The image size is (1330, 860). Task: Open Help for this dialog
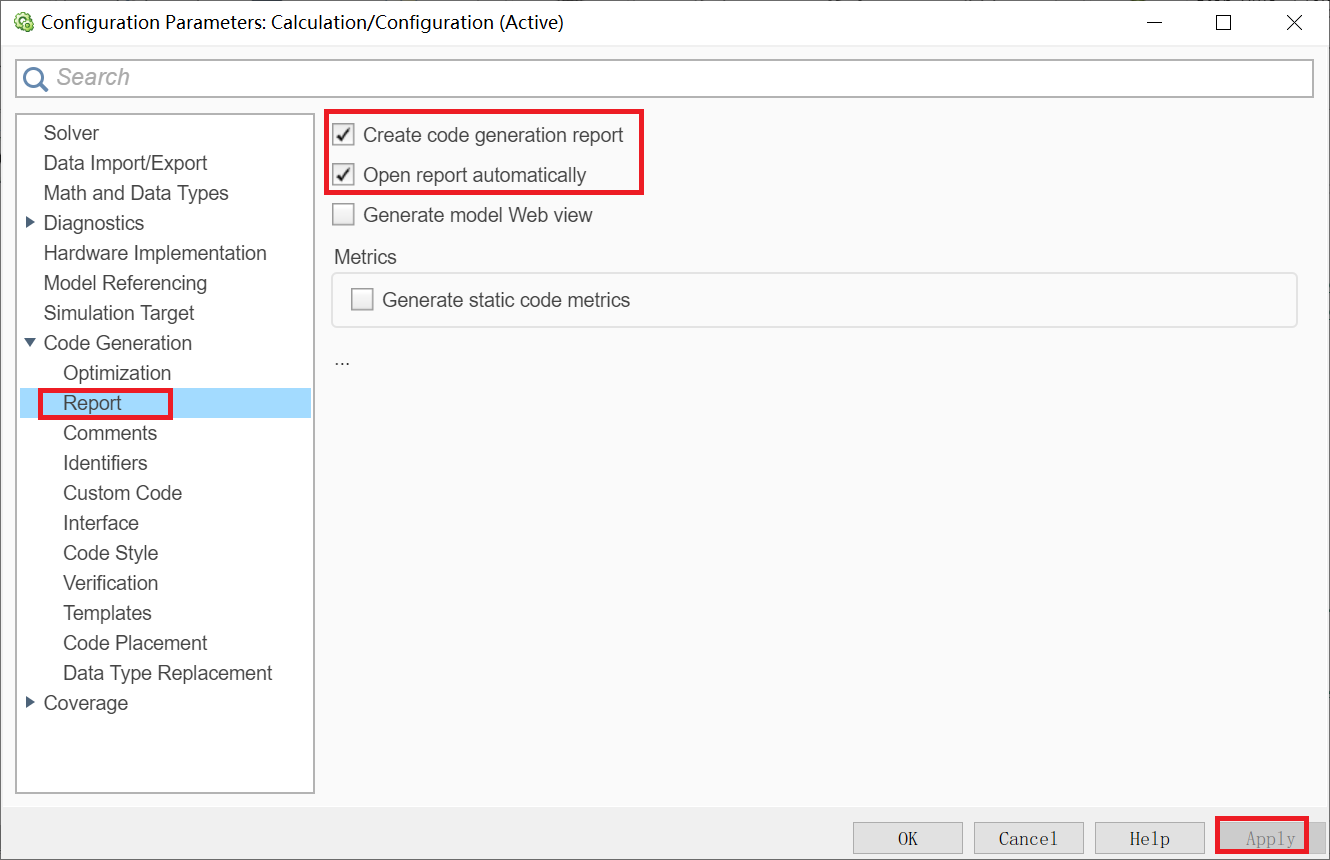coord(1150,838)
